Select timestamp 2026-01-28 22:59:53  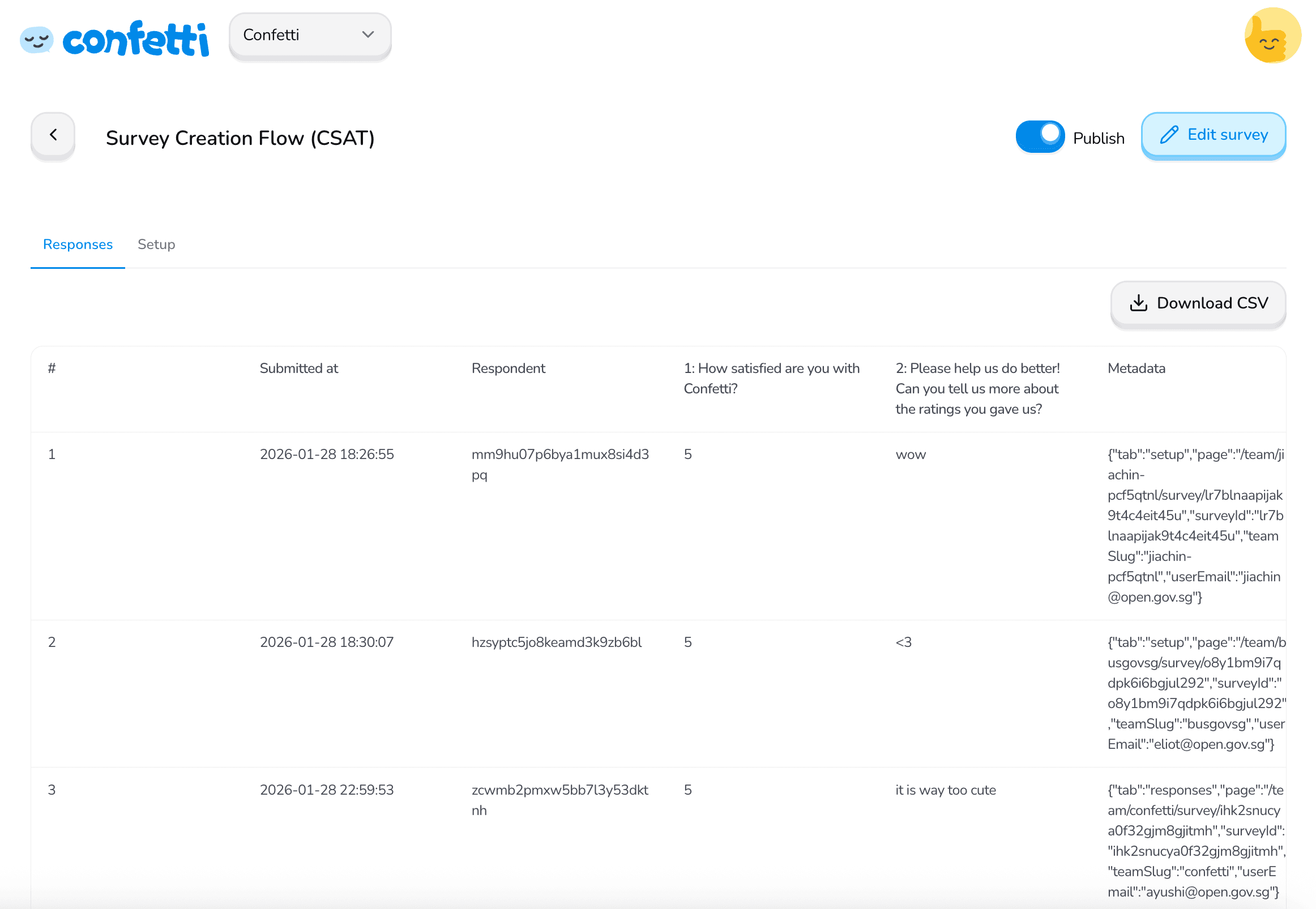(x=327, y=790)
